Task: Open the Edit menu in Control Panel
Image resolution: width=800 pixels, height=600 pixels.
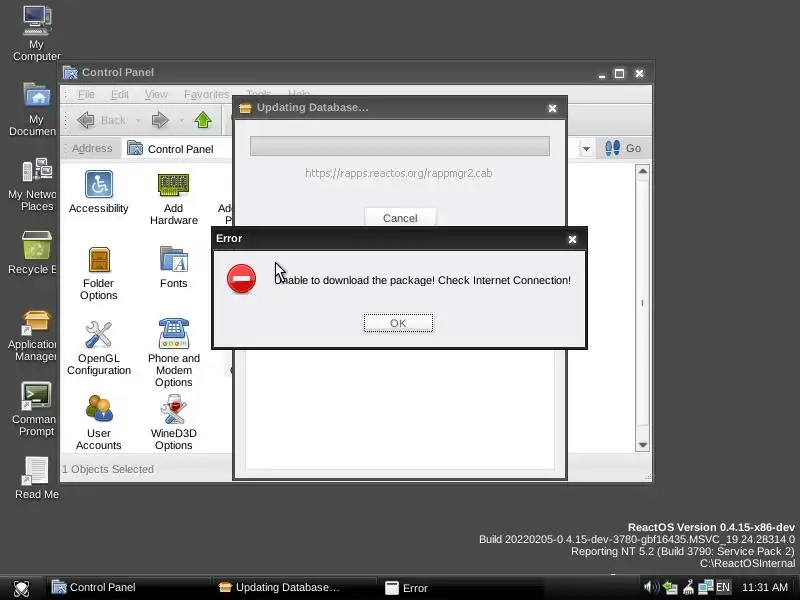Action: [x=120, y=94]
